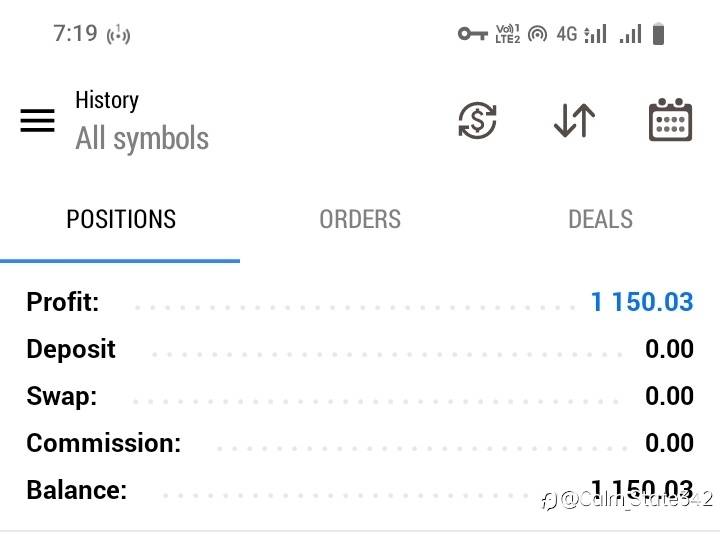Viewport: 720px width, 535px height.
Task: Tap the 4G signal strength indicator
Action: click(582, 34)
